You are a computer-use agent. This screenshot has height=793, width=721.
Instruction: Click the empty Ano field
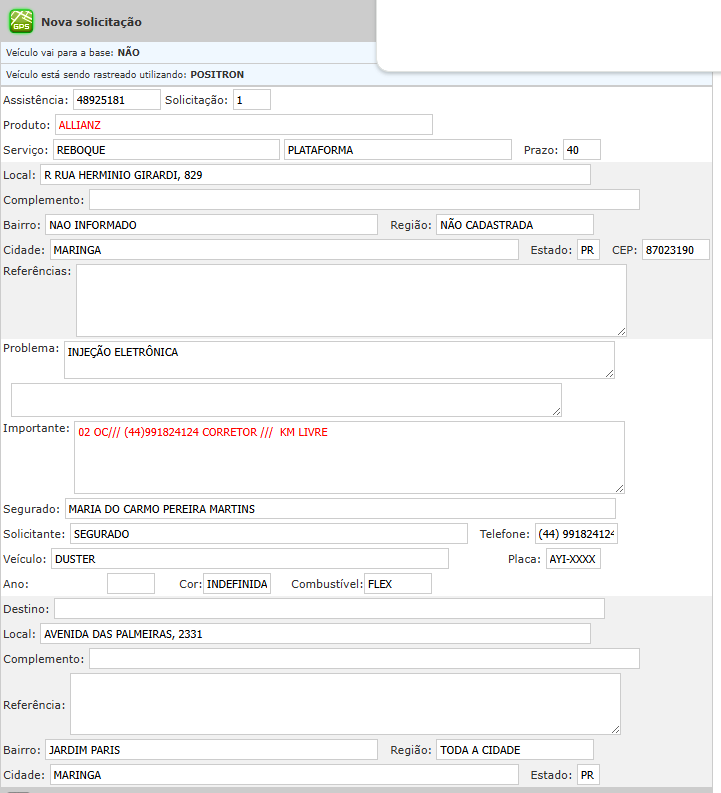131,584
